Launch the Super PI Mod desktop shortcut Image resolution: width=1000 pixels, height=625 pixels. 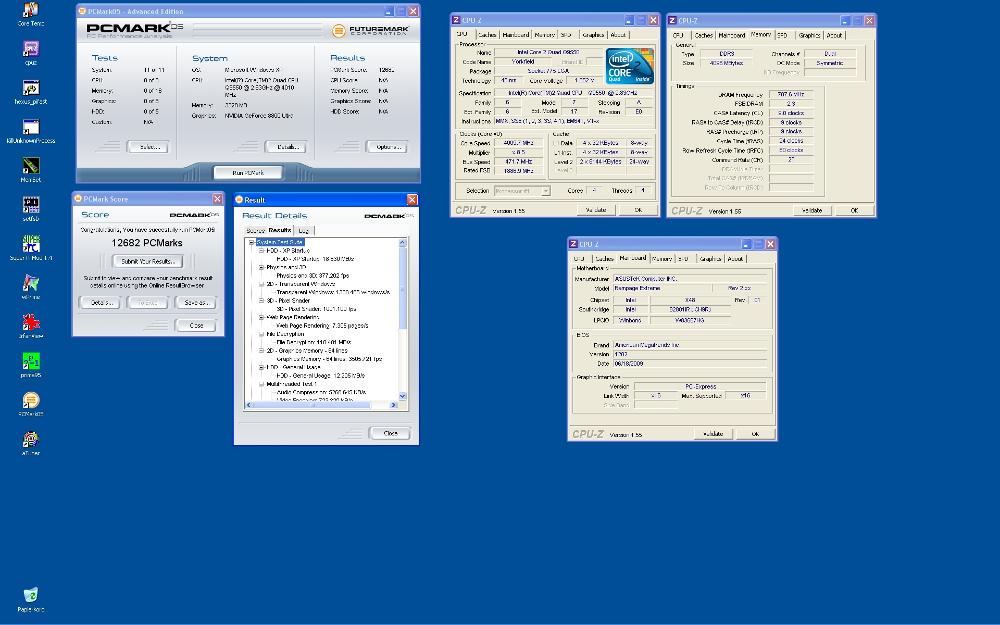31,244
